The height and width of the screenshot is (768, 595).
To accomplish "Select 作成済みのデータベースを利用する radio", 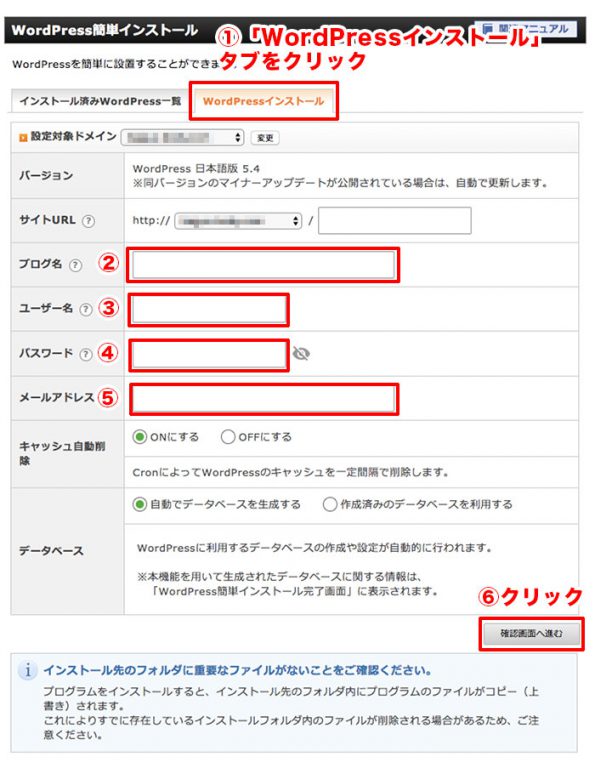I will click(x=330, y=504).
